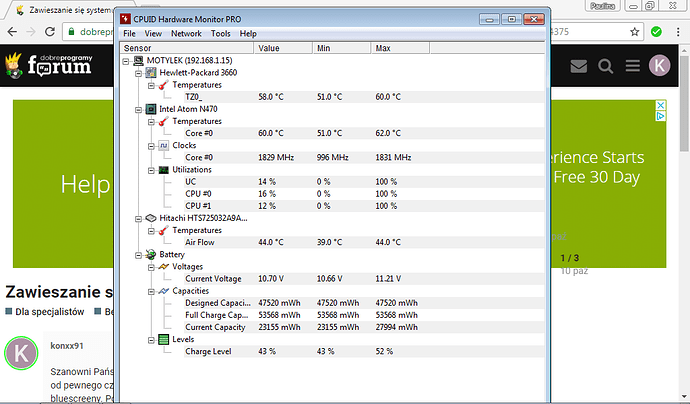Go back in the browser

tap(12, 32)
